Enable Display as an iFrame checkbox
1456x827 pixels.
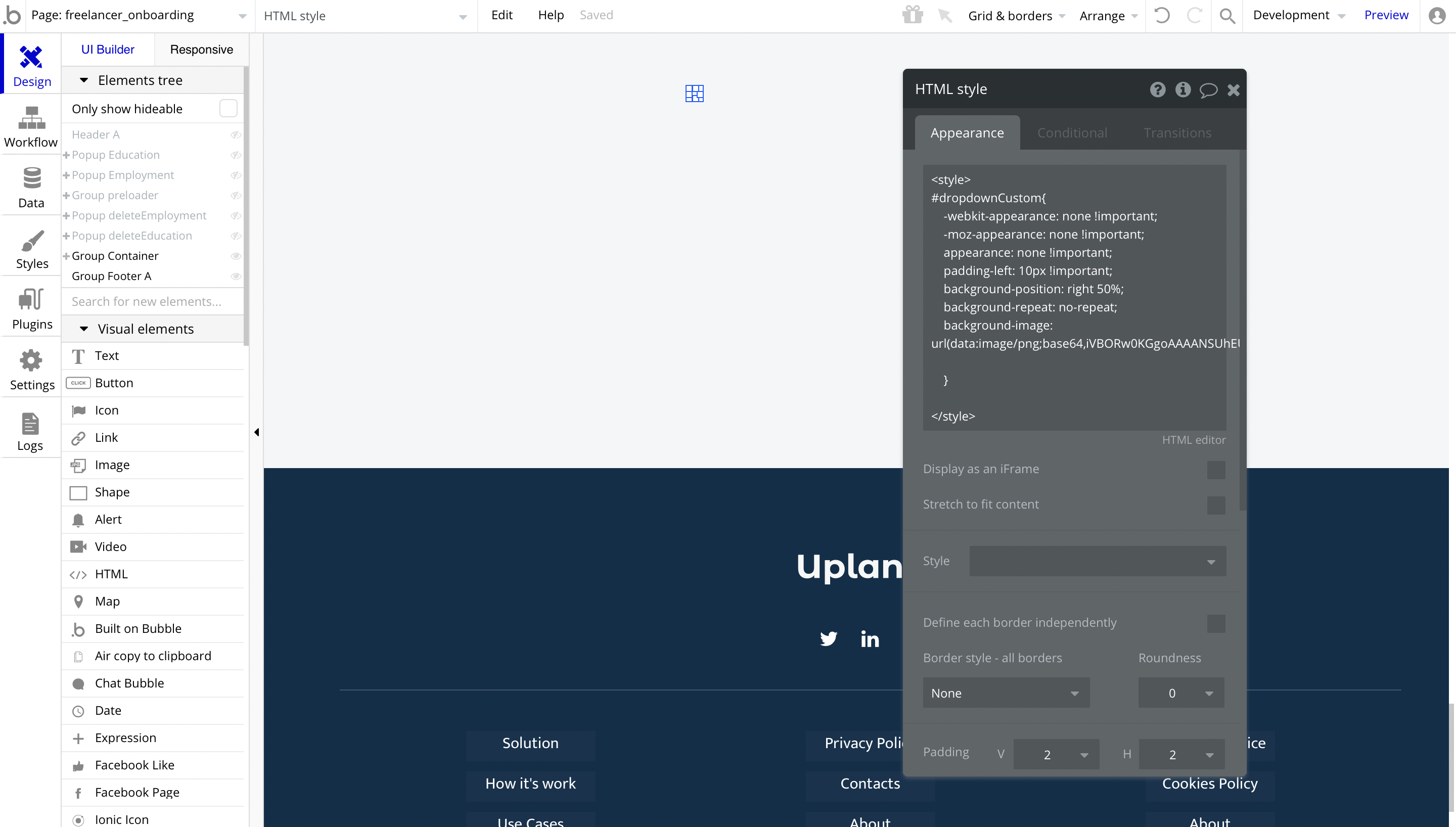click(x=1216, y=470)
